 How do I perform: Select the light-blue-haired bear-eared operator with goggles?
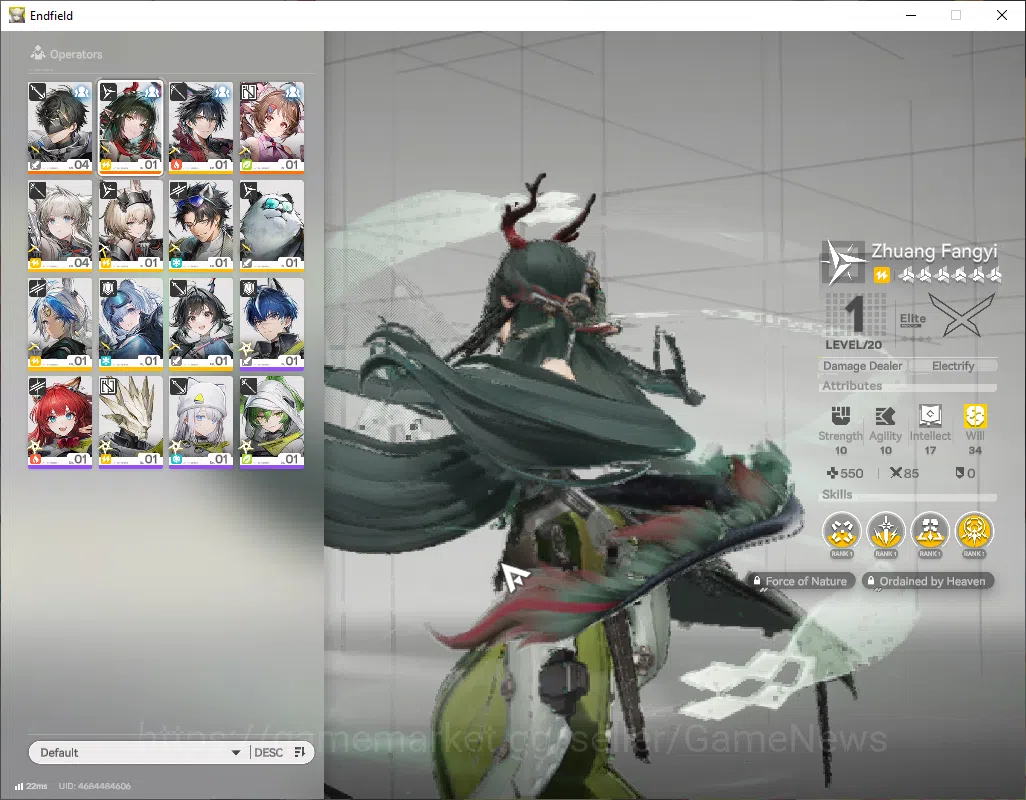130,323
